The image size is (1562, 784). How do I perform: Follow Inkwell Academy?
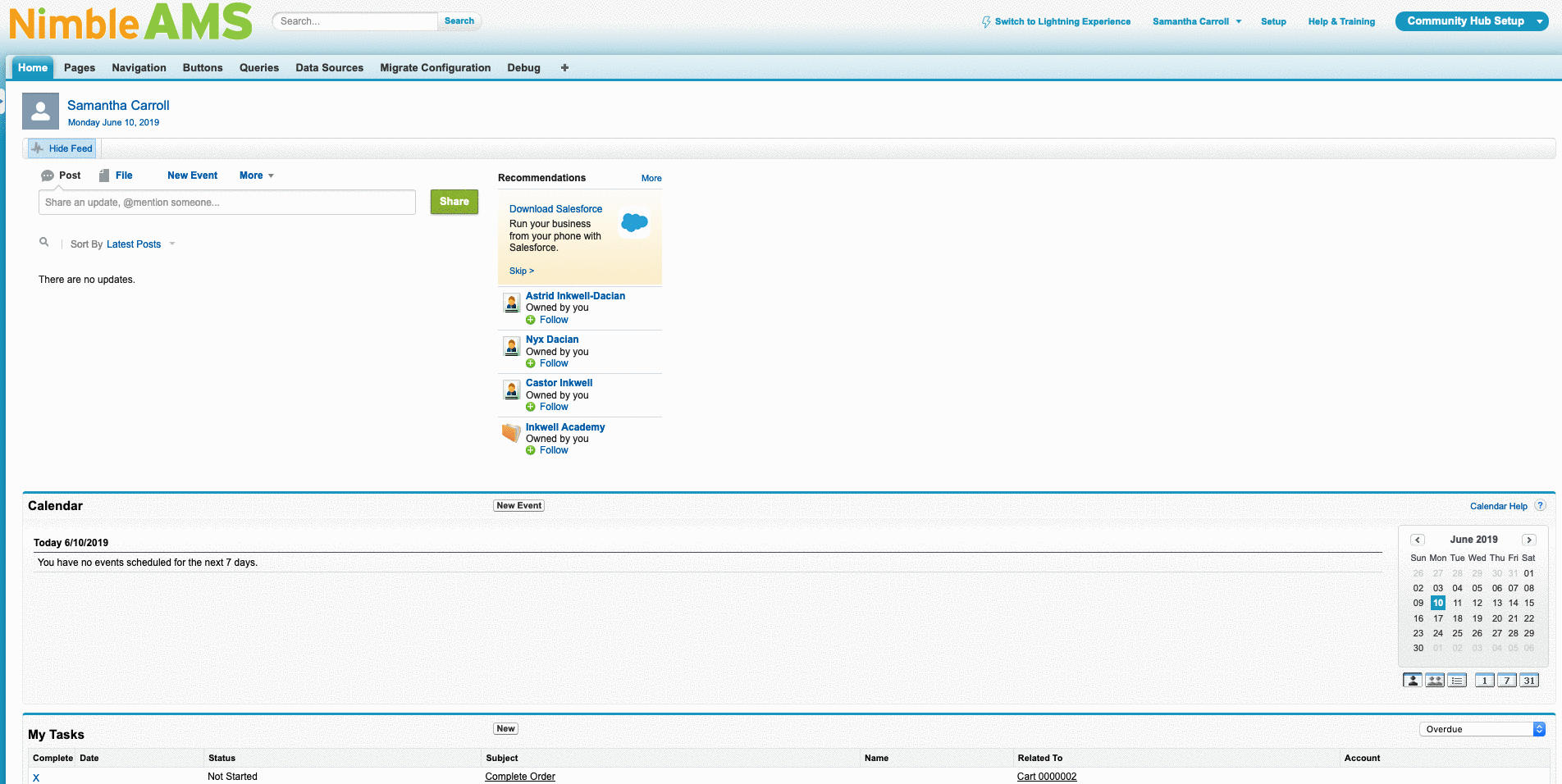coord(553,450)
